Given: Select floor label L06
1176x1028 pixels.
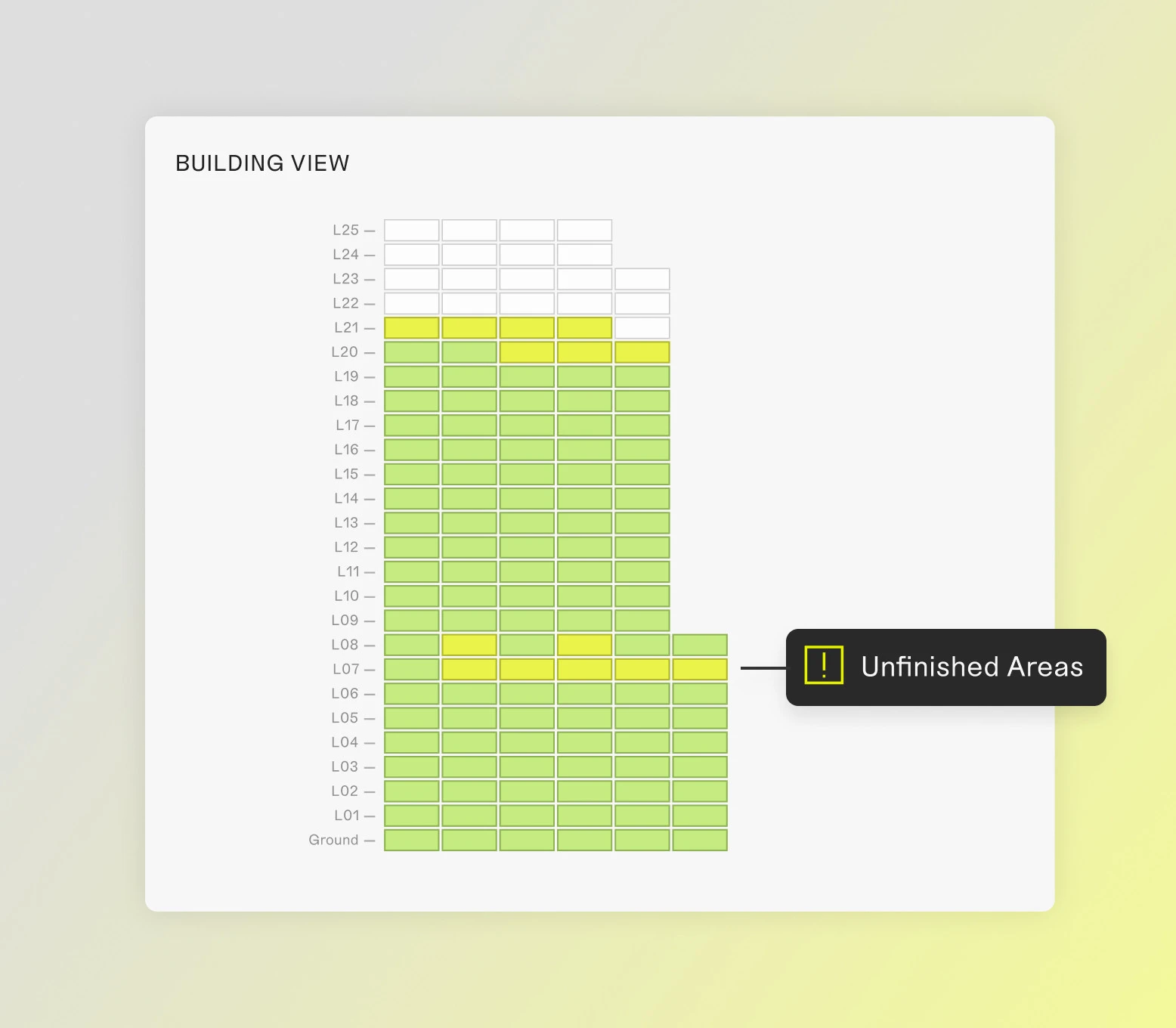Looking at the screenshot, I should tap(345, 693).
